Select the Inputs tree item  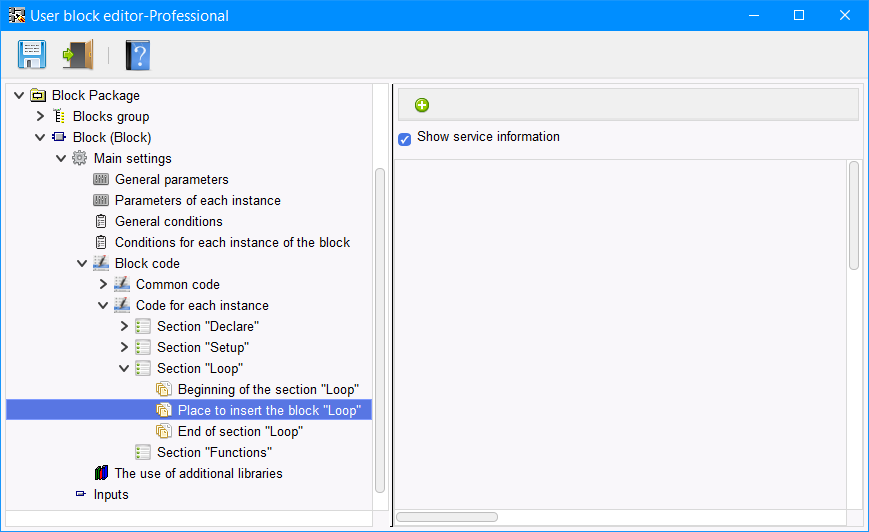111,494
